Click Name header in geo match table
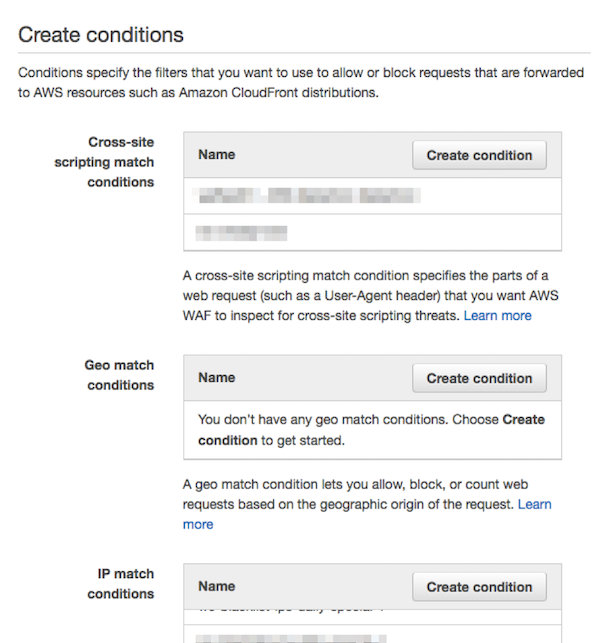Viewport: 600px width, 643px height. click(217, 378)
